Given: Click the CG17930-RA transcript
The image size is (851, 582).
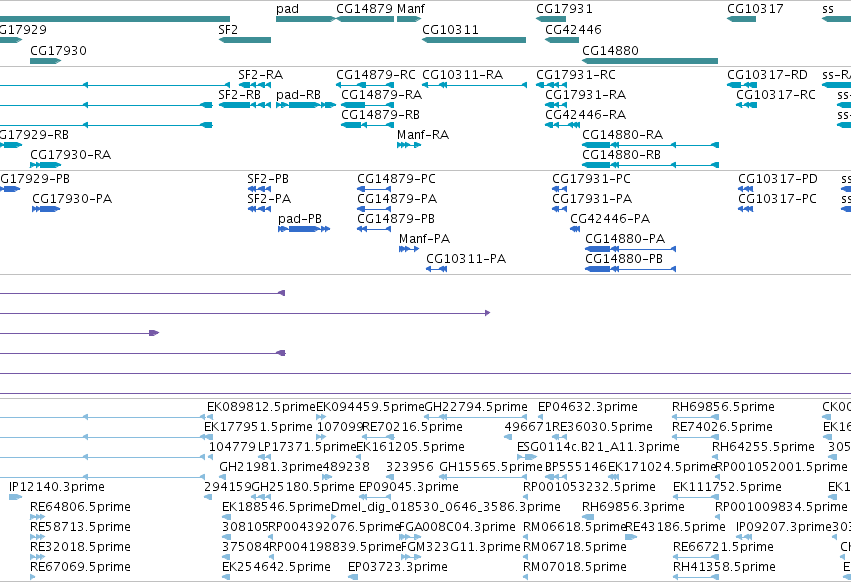Looking at the screenshot, I should tap(46, 165).
